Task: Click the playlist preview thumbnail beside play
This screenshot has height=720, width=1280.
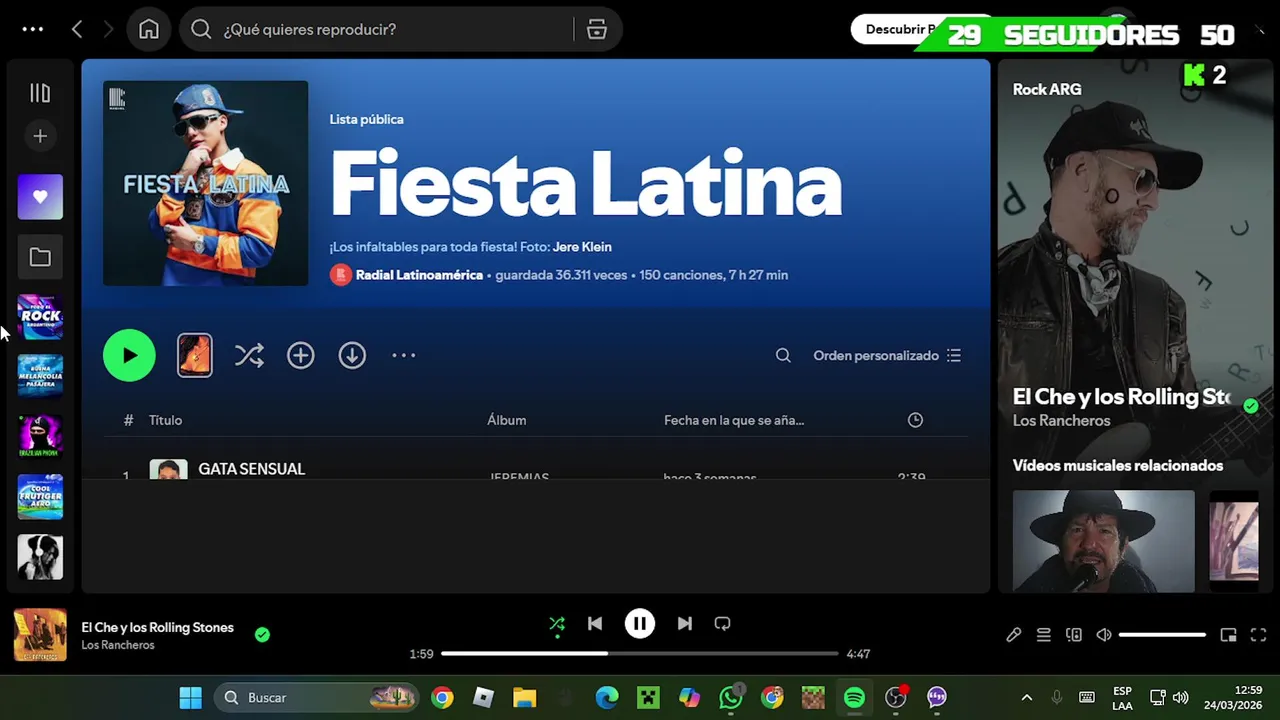Action: tap(195, 355)
